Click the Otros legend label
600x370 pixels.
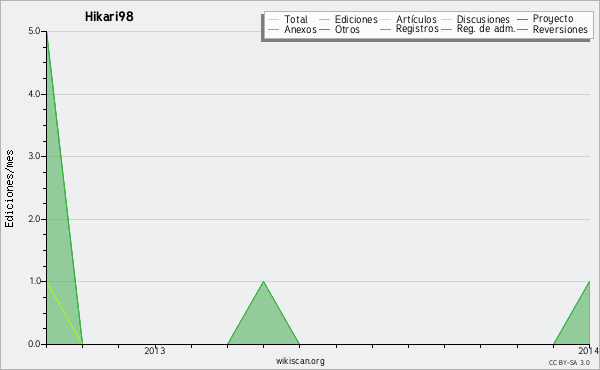tap(347, 29)
